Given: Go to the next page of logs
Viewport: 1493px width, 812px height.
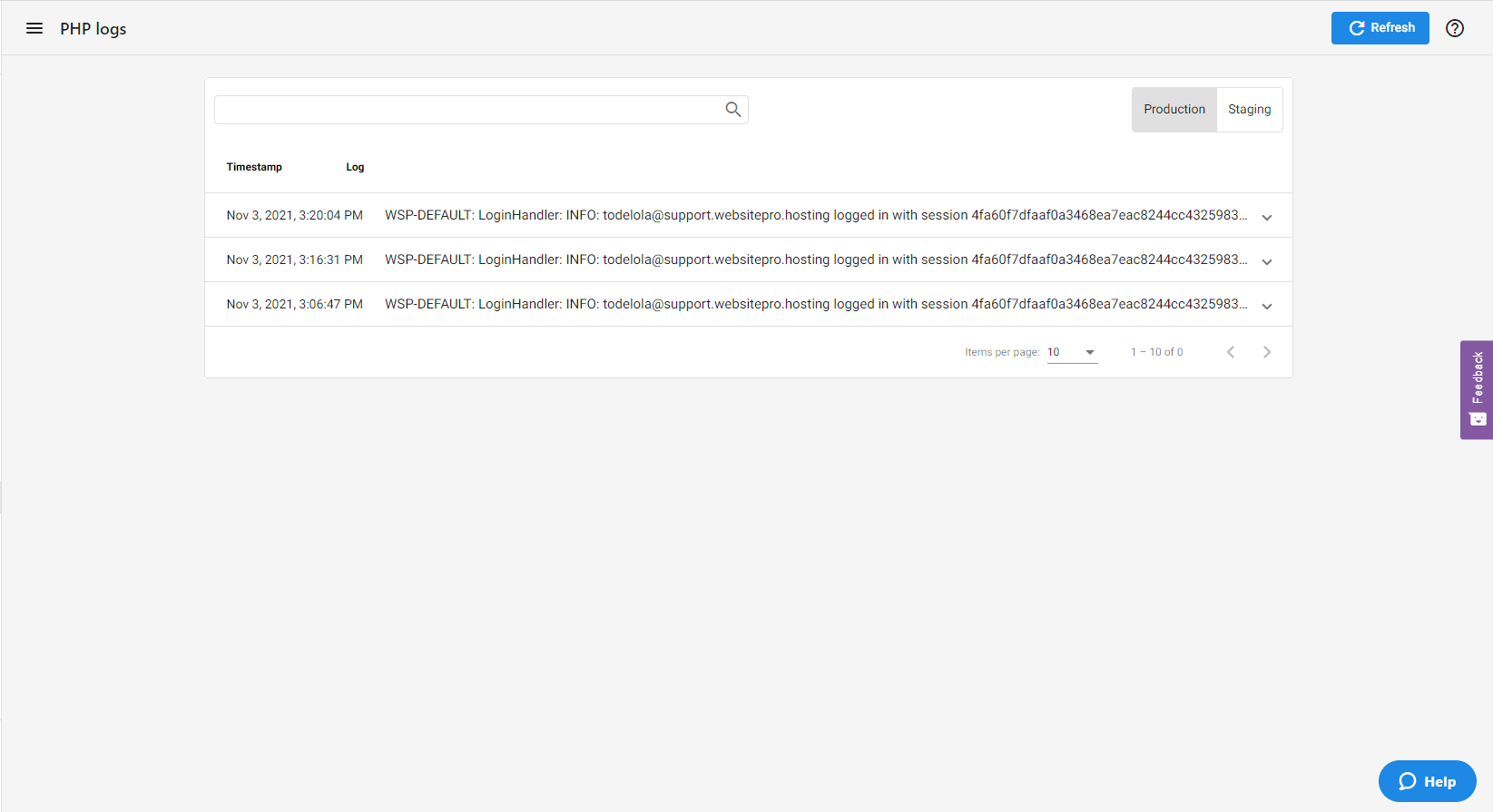Looking at the screenshot, I should [1267, 352].
